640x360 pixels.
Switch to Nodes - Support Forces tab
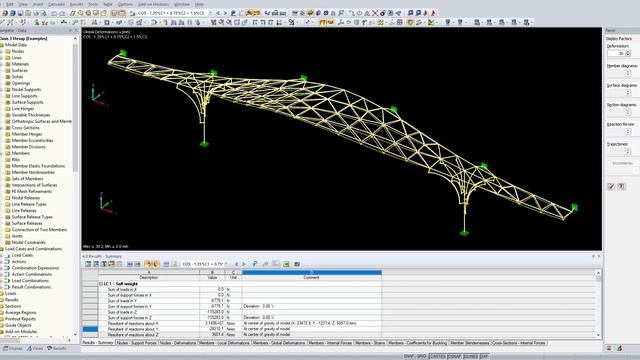[137, 343]
